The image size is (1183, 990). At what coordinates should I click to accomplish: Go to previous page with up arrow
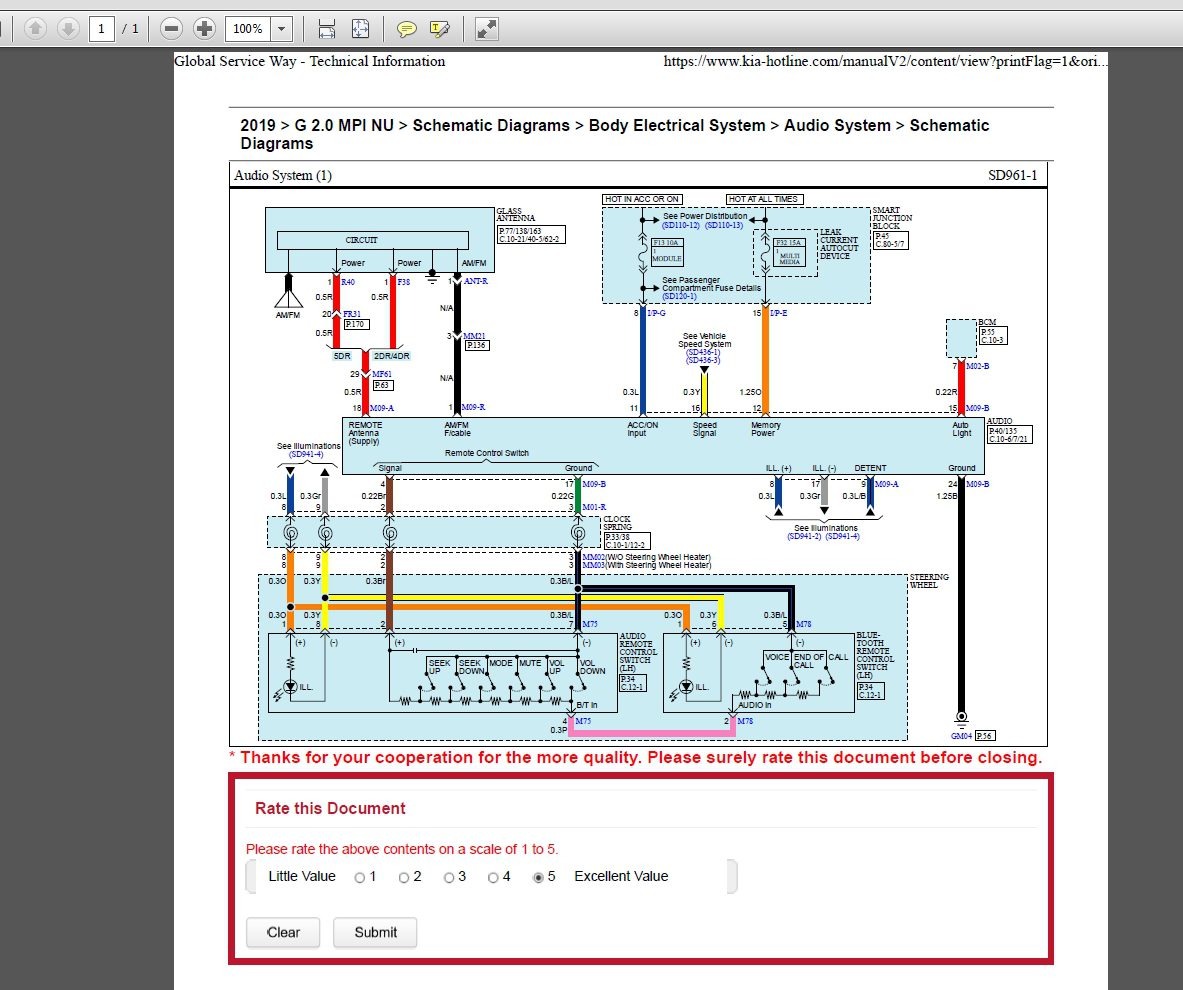pos(36,29)
